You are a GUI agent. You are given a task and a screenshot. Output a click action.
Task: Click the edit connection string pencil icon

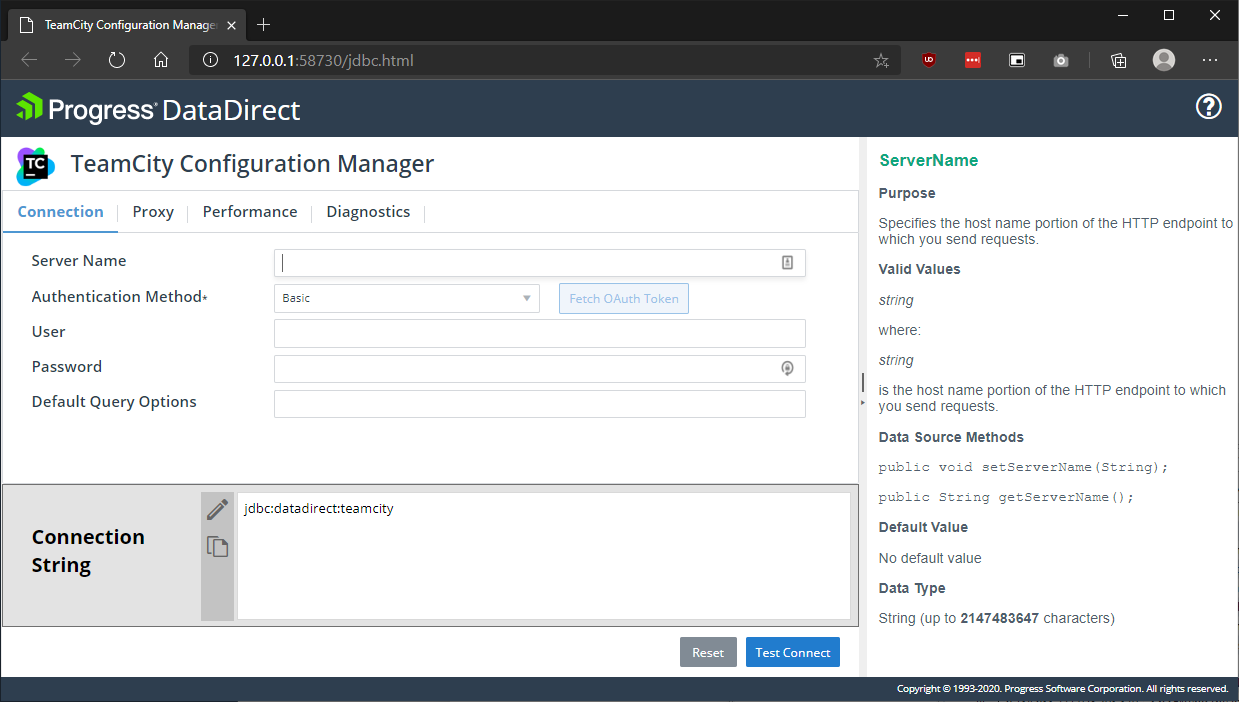tap(217, 510)
